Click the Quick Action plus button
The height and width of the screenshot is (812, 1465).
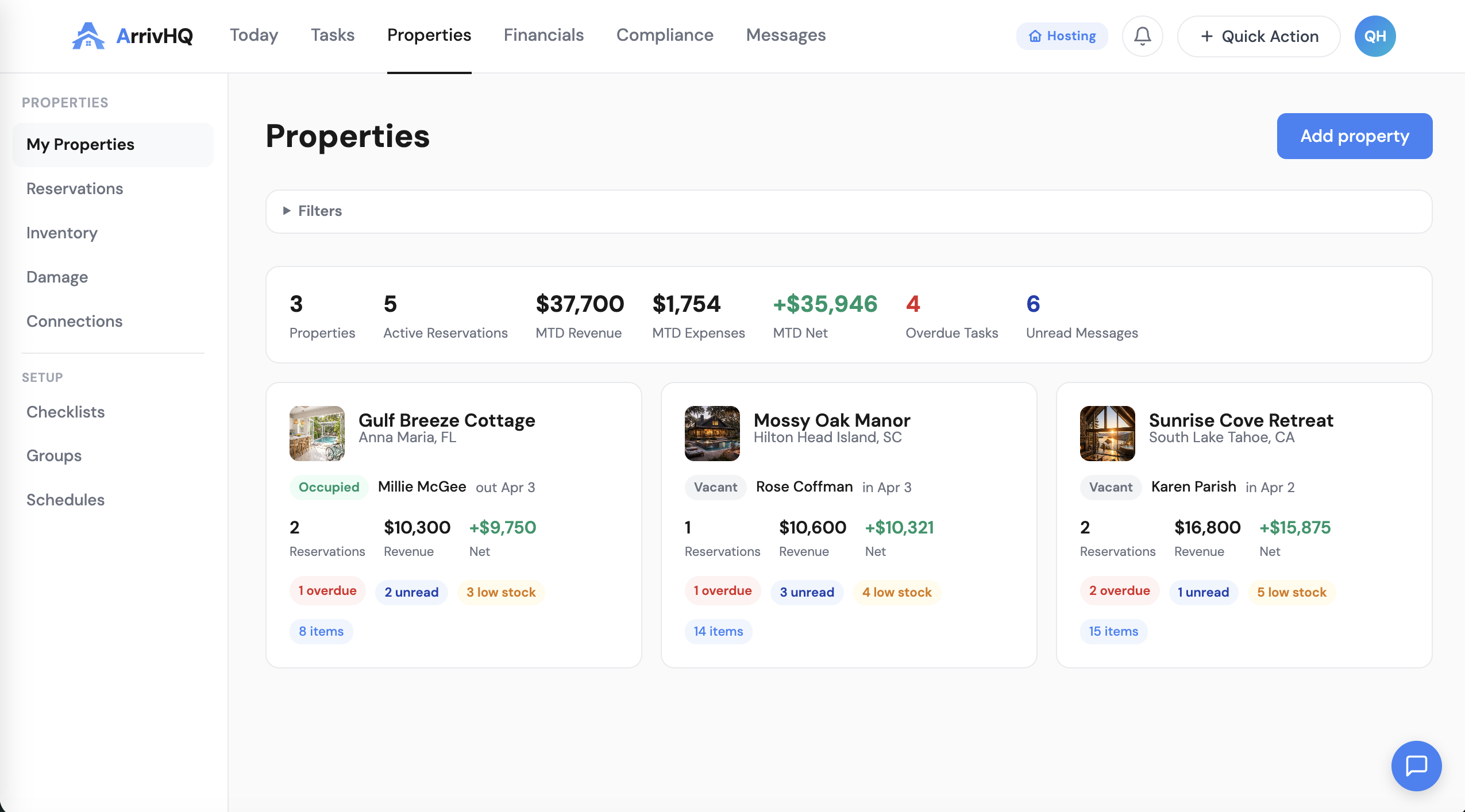1258,36
